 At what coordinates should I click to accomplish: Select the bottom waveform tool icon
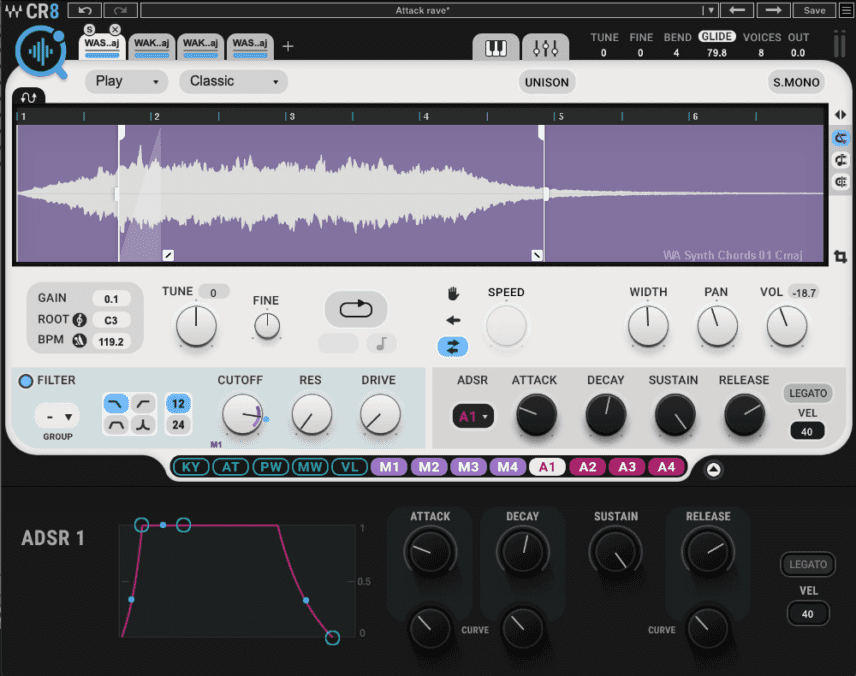841,182
